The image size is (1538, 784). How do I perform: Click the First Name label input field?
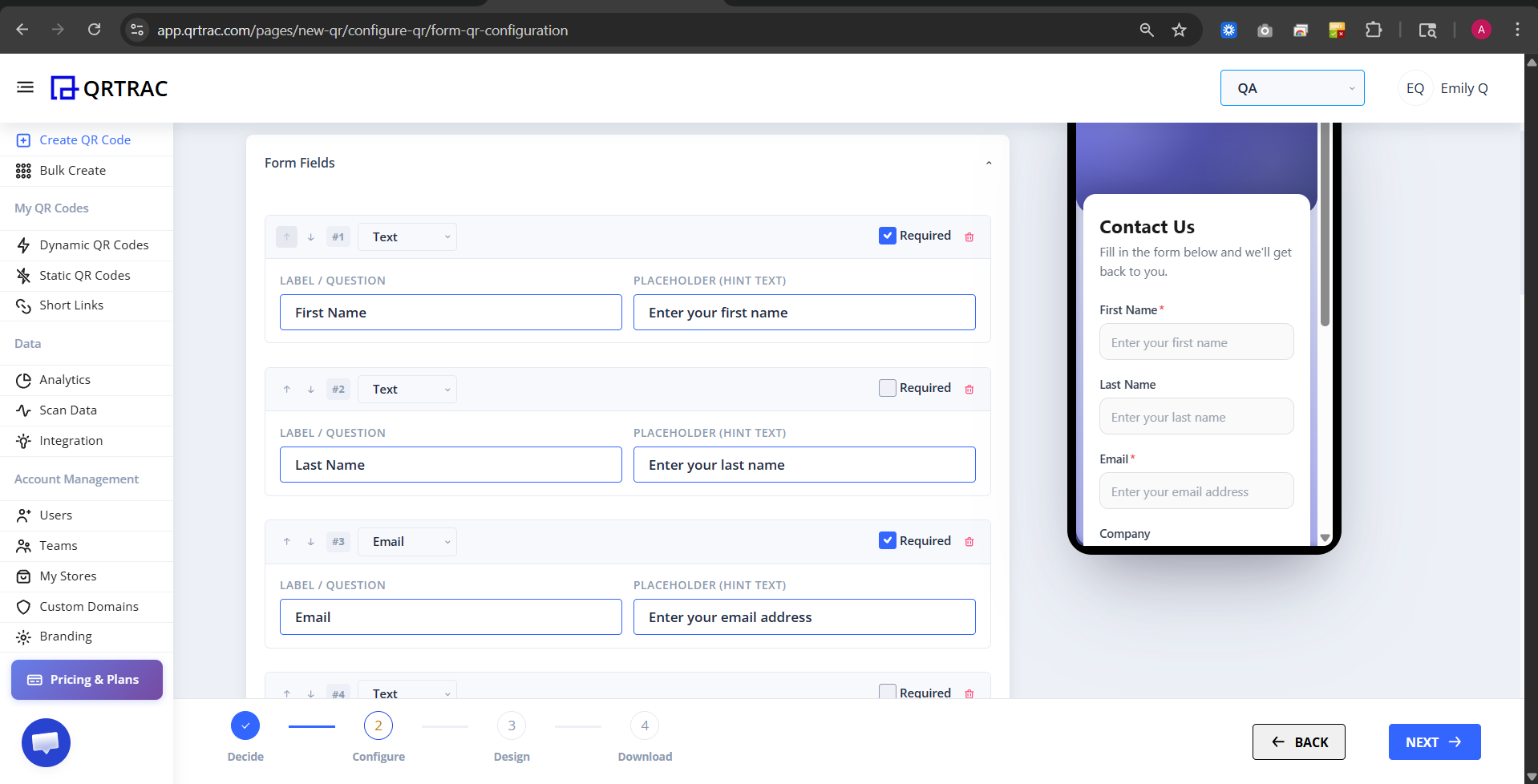451,312
